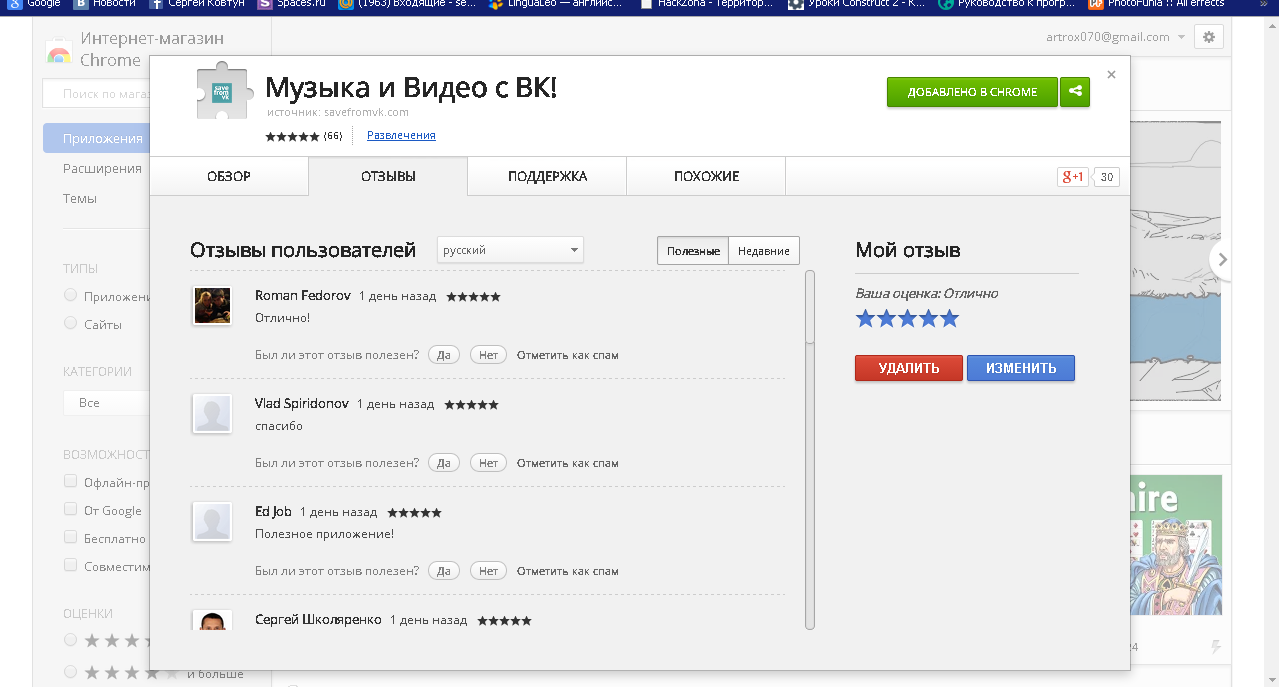Sort reviews by Полезные

[x=693, y=251]
